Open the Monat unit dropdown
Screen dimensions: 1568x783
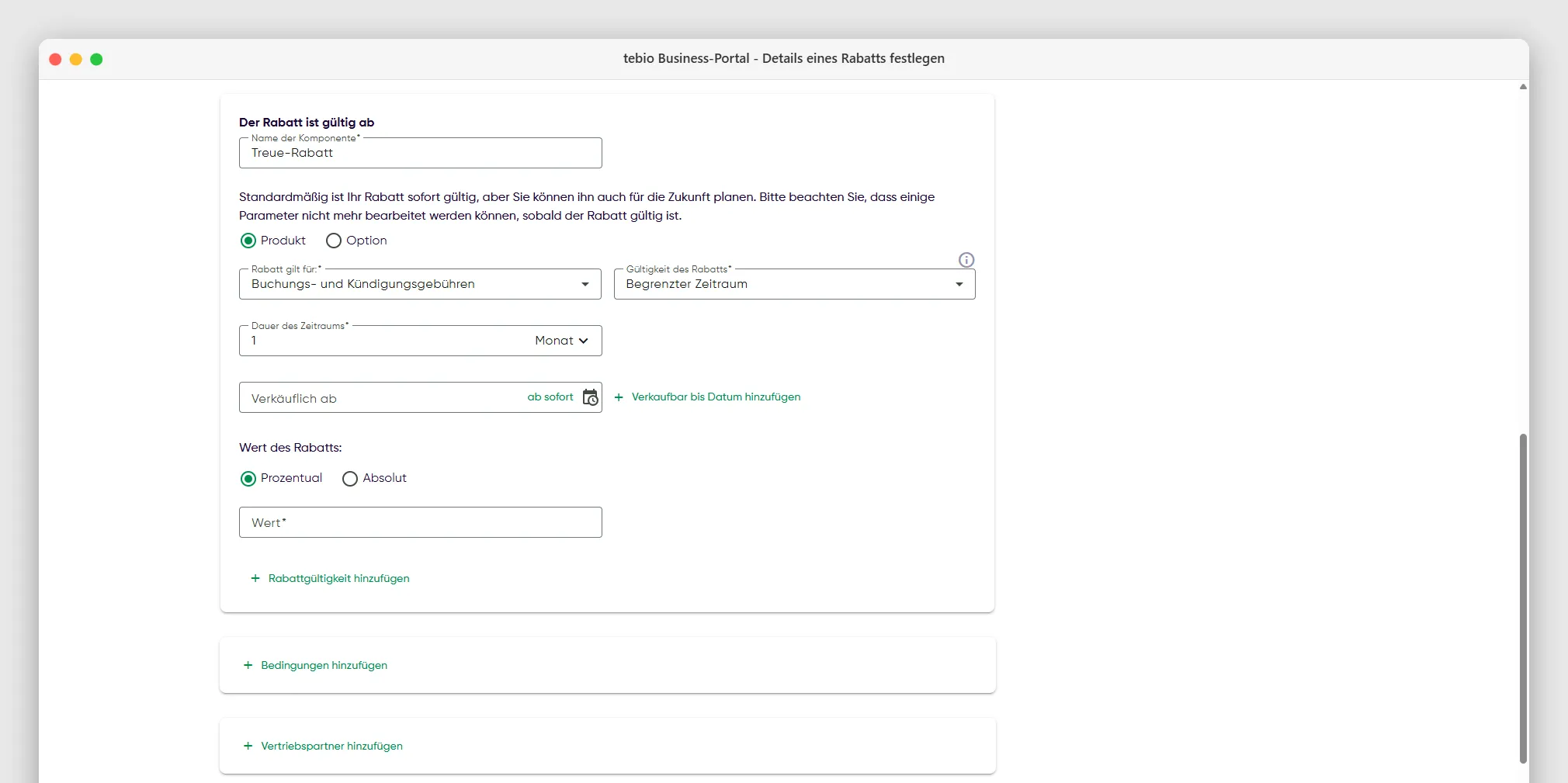[562, 341]
